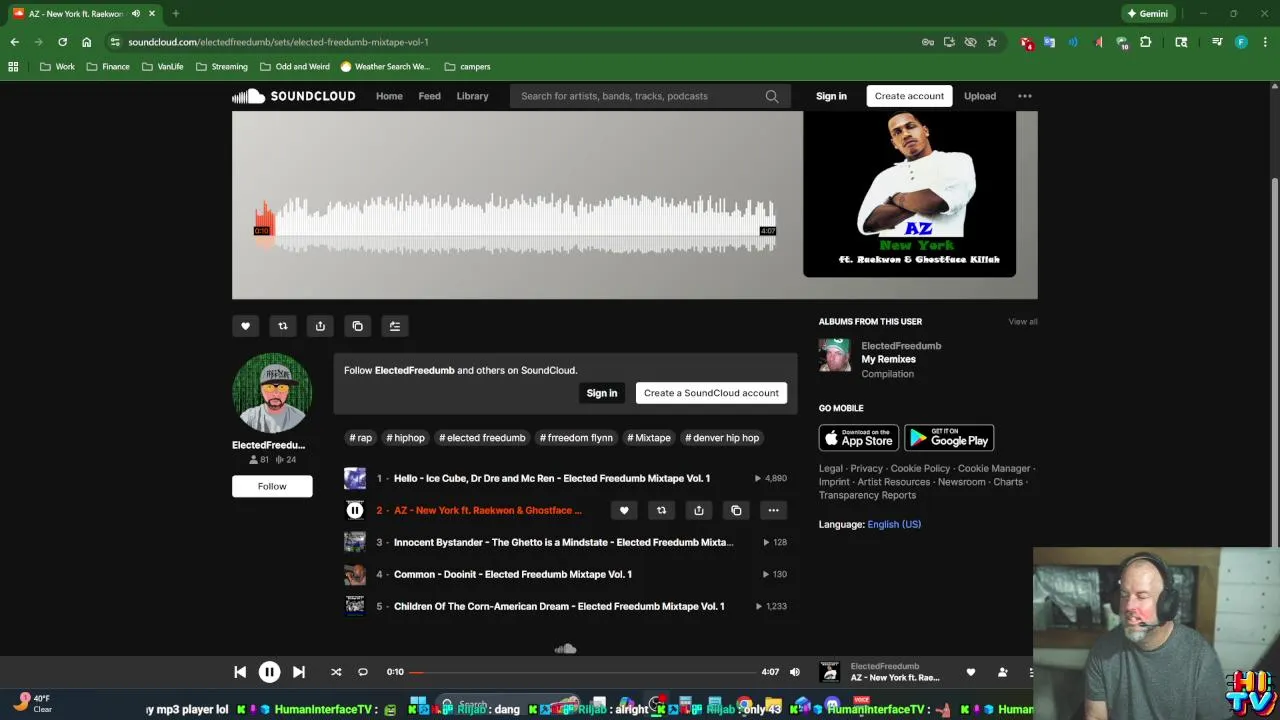The image size is (1280, 720).
Task: Open the Home nav item
Action: point(389,96)
